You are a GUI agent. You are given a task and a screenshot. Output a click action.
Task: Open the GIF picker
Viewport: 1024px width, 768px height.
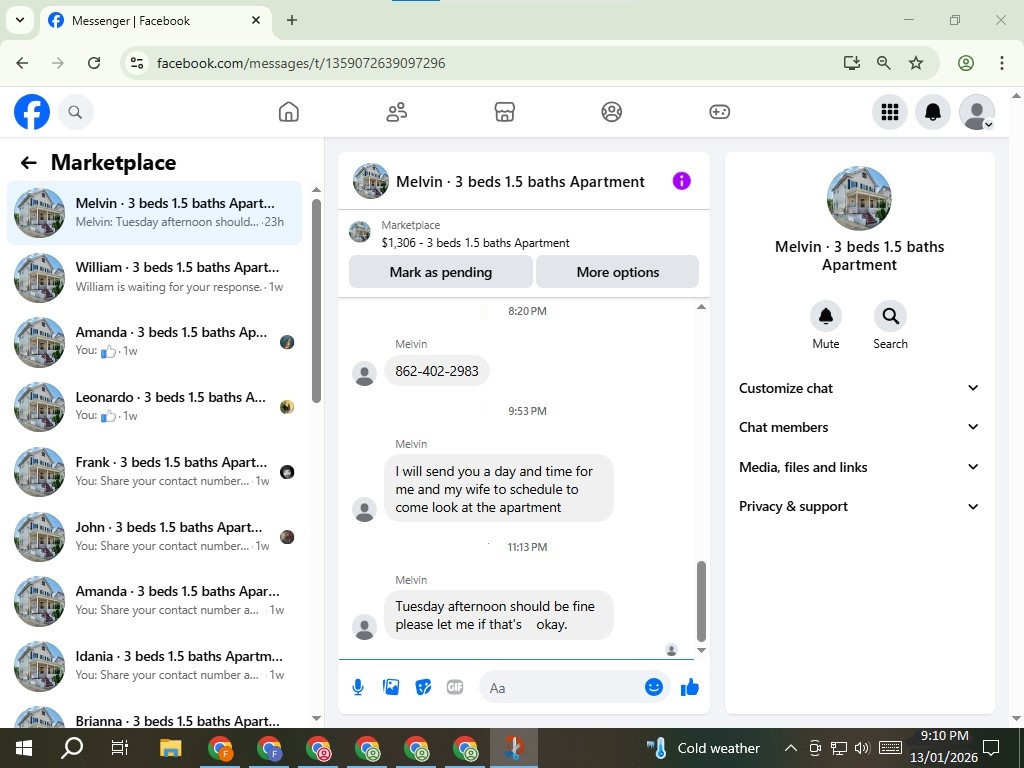[455, 687]
